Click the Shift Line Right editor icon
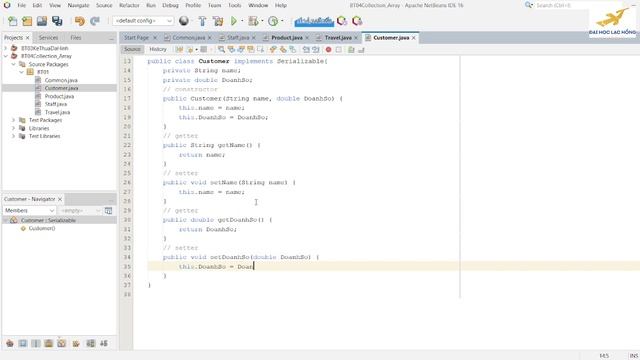The height and width of the screenshot is (360, 640). 316,49
